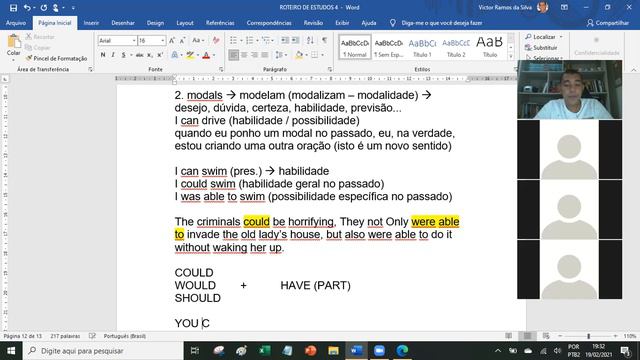This screenshot has width=640, height=360.
Task: Increase paragraph indent
Action: click(295, 40)
